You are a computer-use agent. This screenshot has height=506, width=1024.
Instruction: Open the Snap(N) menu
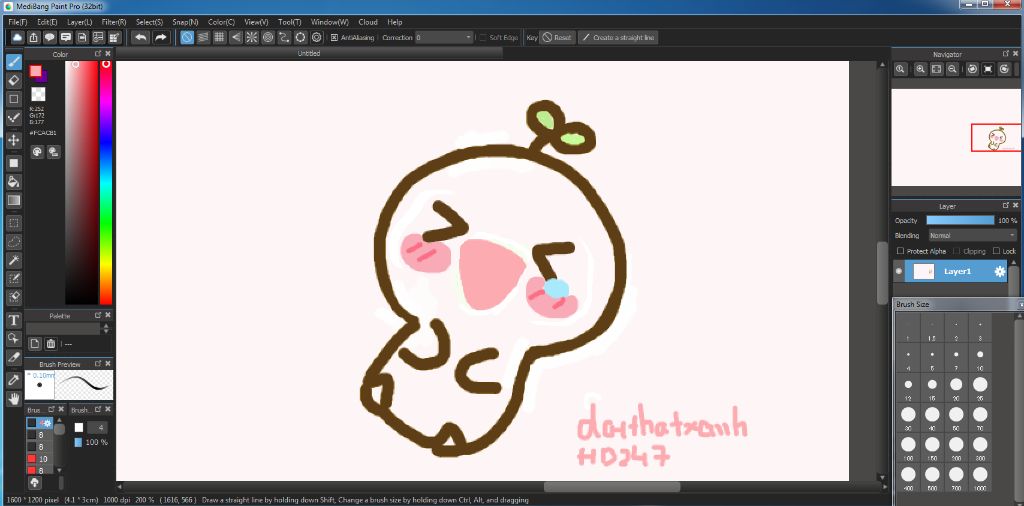coord(185,22)
